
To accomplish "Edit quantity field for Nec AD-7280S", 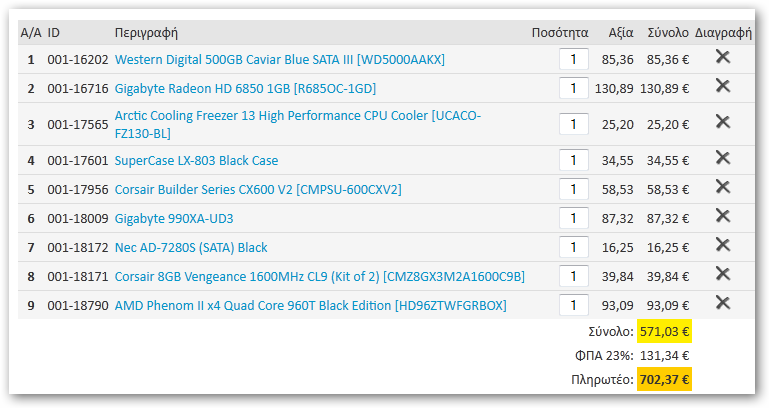I will [573, 247].
